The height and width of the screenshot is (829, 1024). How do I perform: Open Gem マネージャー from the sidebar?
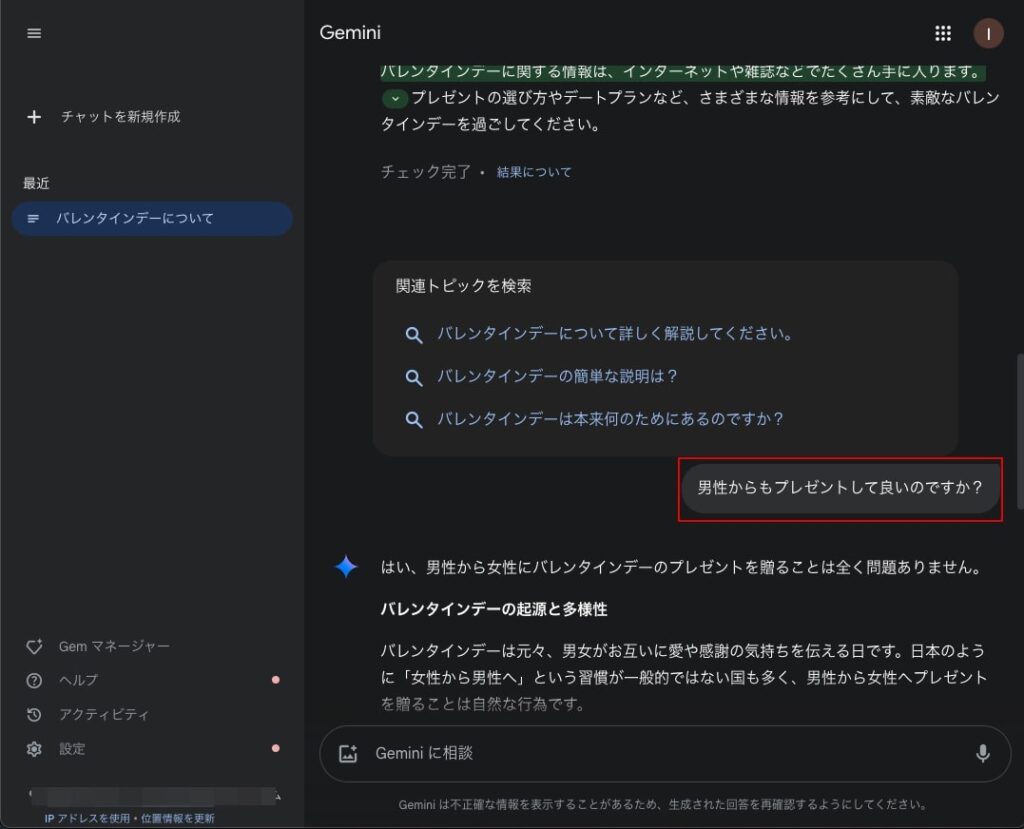click(114, 647)
